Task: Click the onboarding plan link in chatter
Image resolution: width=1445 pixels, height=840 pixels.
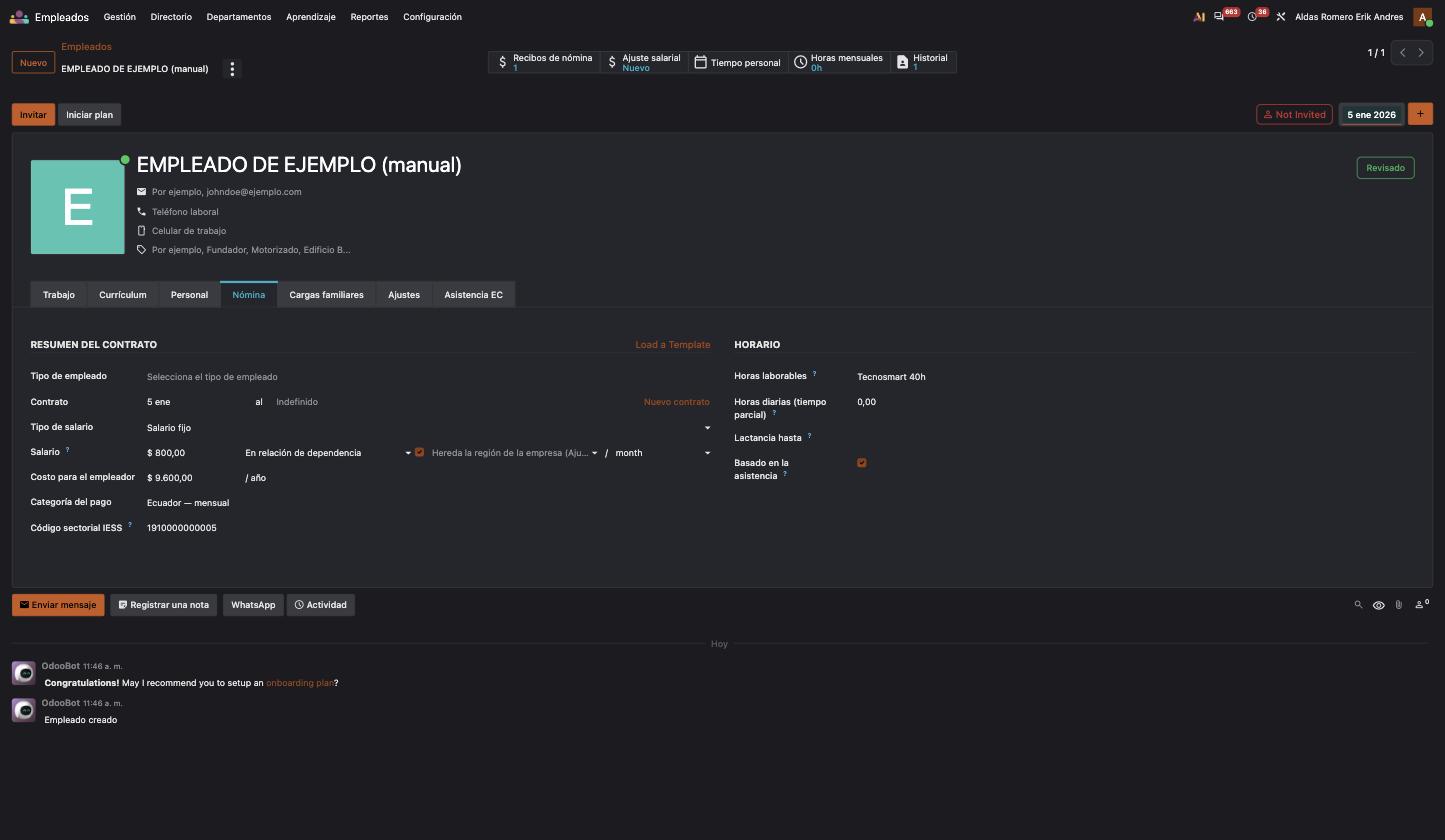Action: 300,683
